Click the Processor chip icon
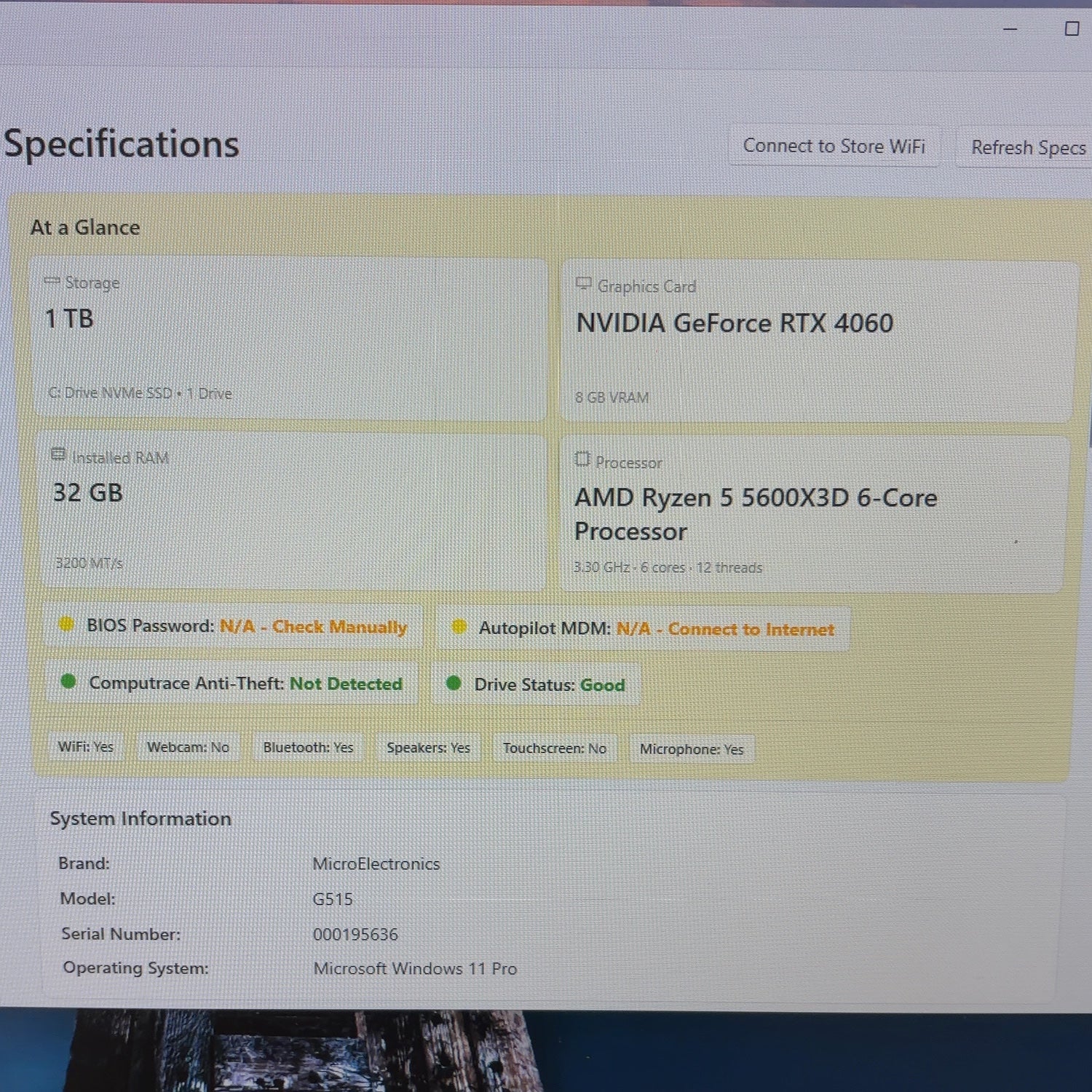1092x1092 pixels. [x=582, y=459]
